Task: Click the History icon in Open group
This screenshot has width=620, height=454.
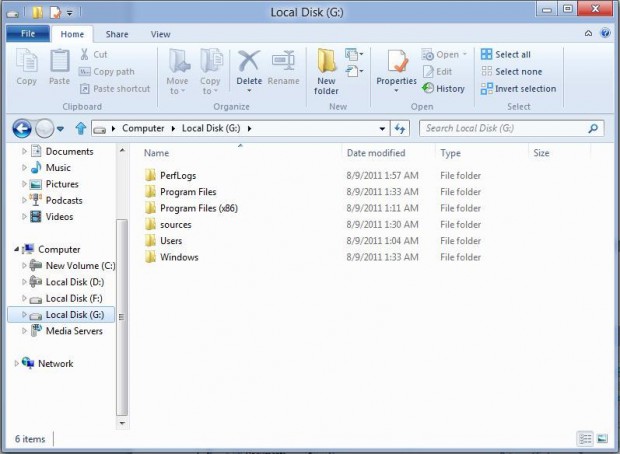Action: tap(443, 88)
